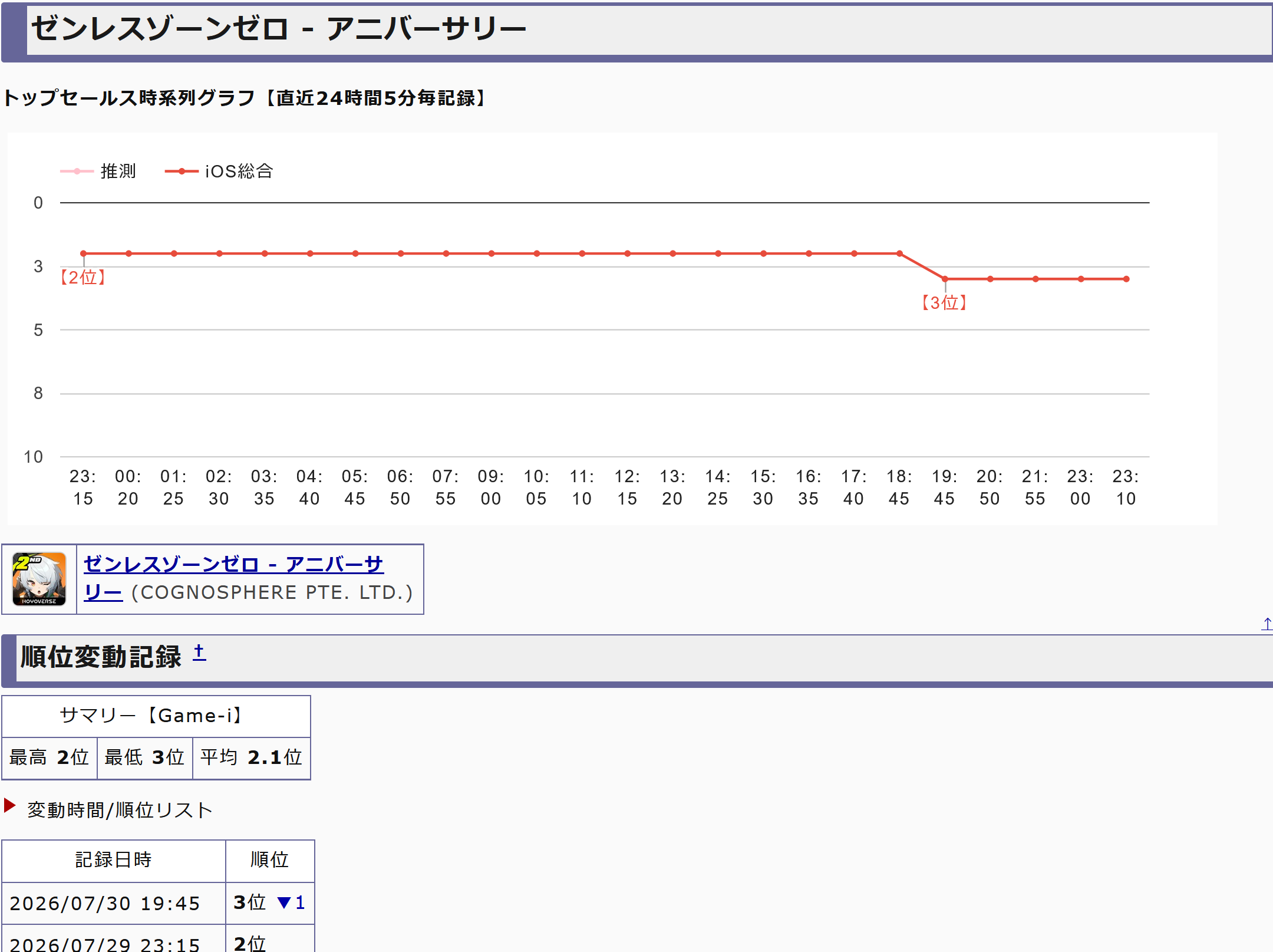
Task: Click the 記録日時 column header
Action: (x=114, y=860)
